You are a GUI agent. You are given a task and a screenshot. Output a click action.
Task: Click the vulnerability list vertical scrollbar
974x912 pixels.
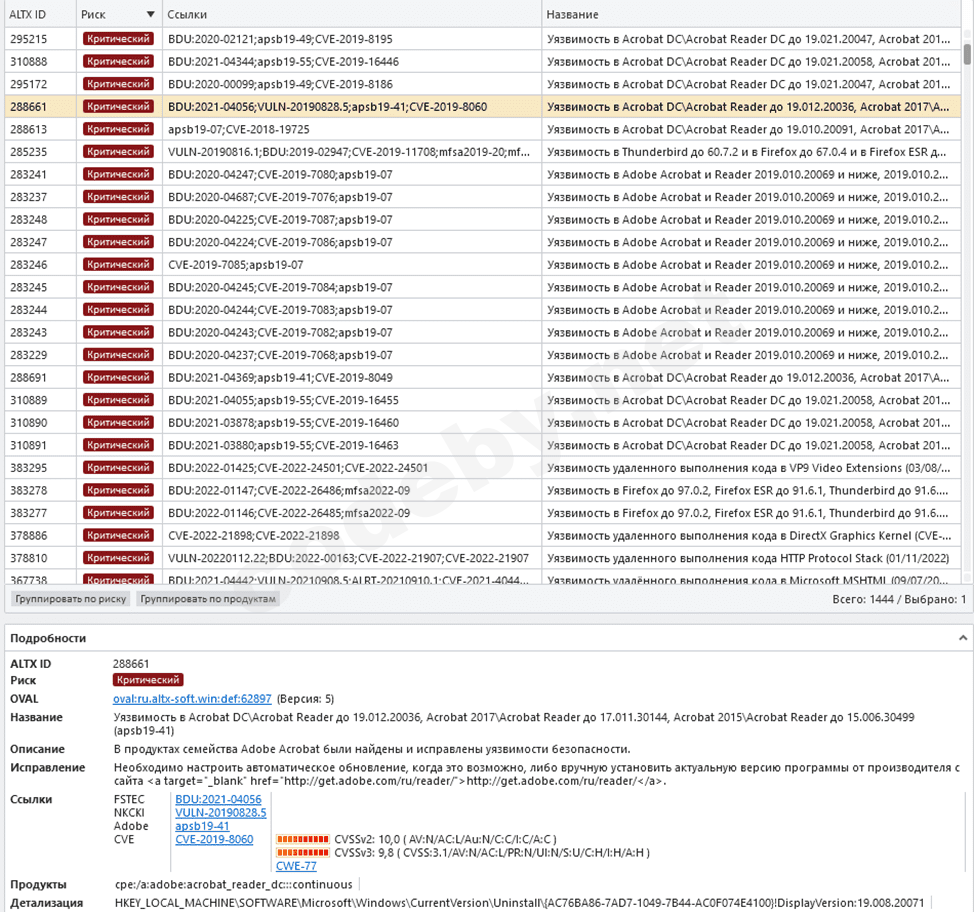point(967,54)
